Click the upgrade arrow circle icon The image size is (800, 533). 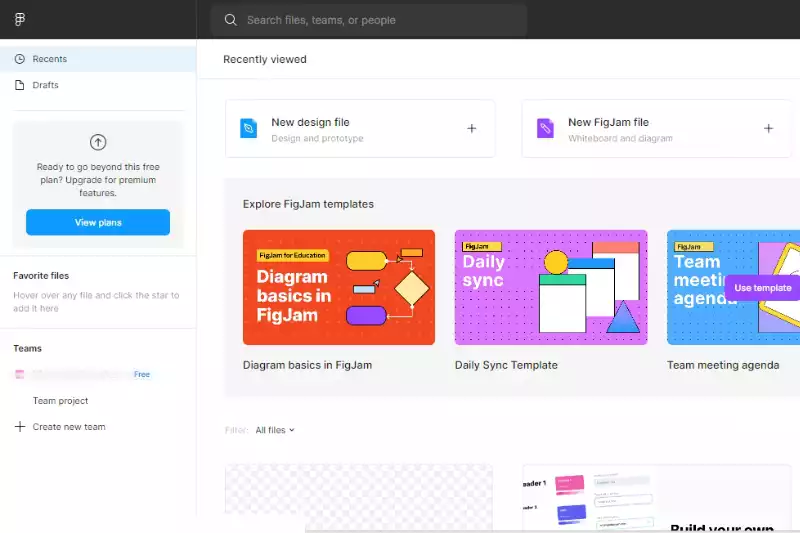click(x=98, y=142)
